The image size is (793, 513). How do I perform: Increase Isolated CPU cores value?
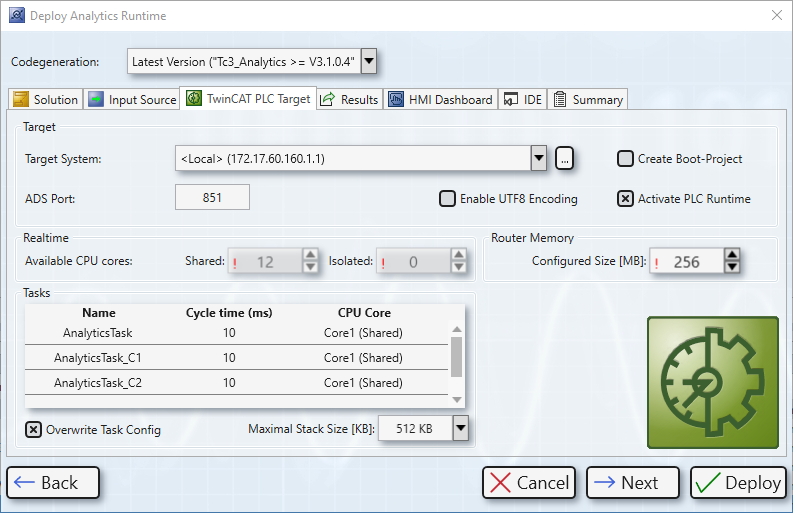pos(458,254)
